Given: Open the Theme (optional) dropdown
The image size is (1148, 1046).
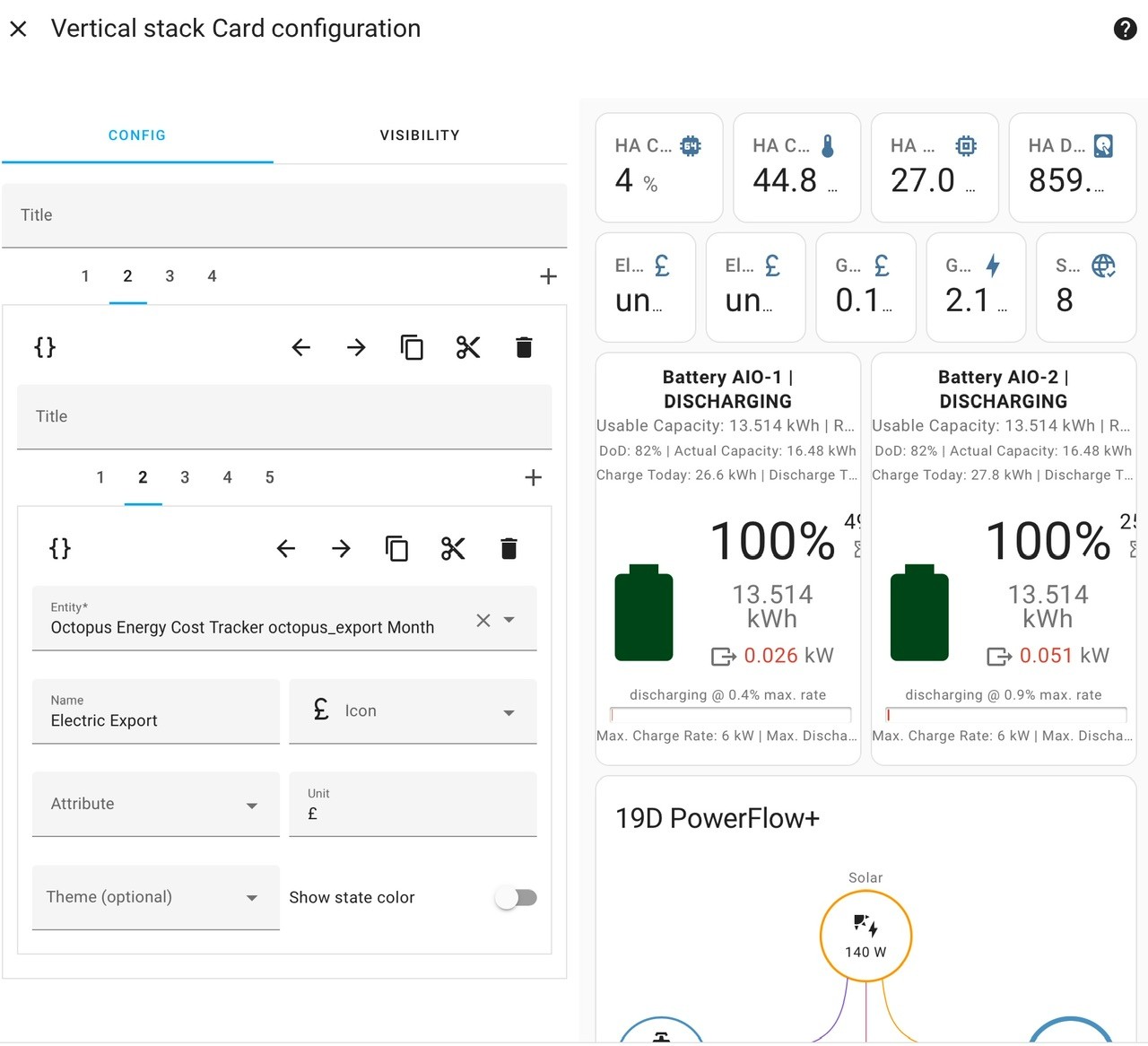Looking at the screenshot, I should point(156,897).
